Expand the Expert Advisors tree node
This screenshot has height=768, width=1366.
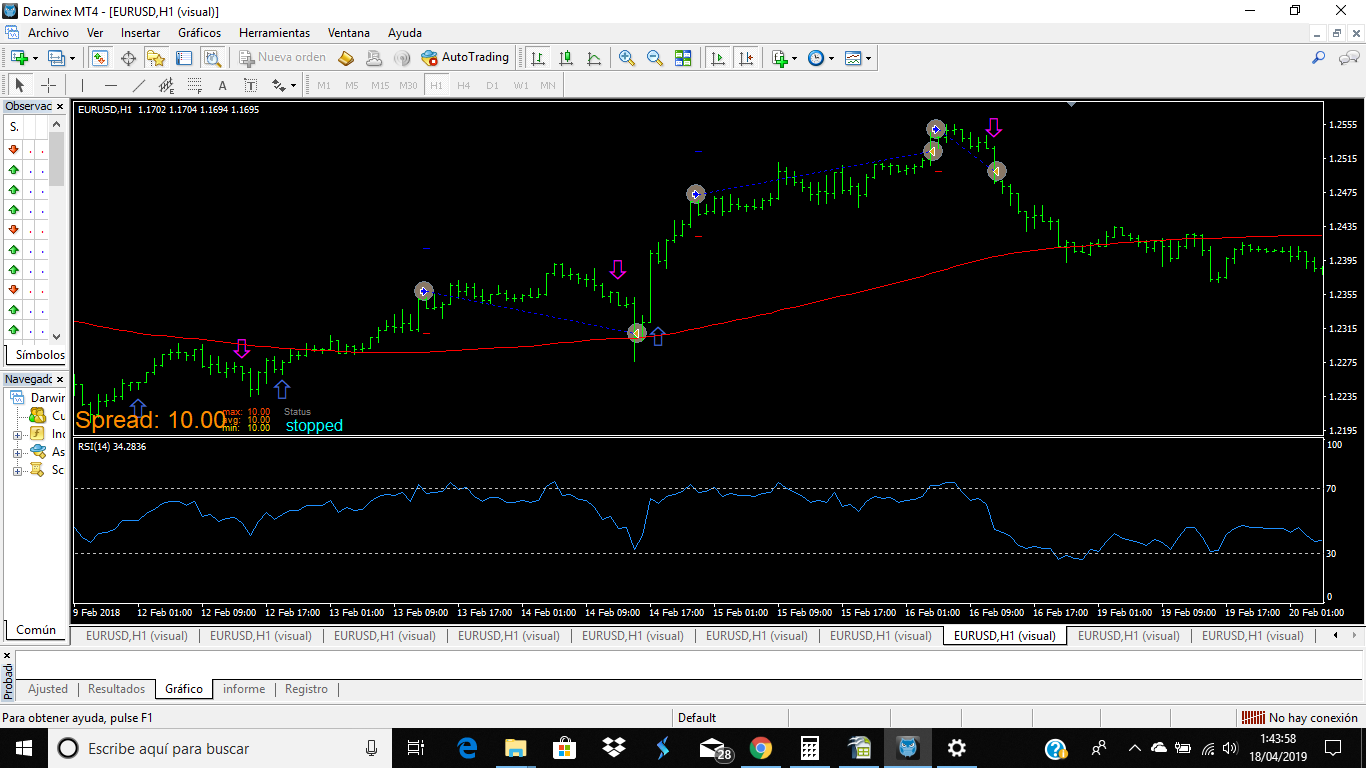(x=17, y=452)
